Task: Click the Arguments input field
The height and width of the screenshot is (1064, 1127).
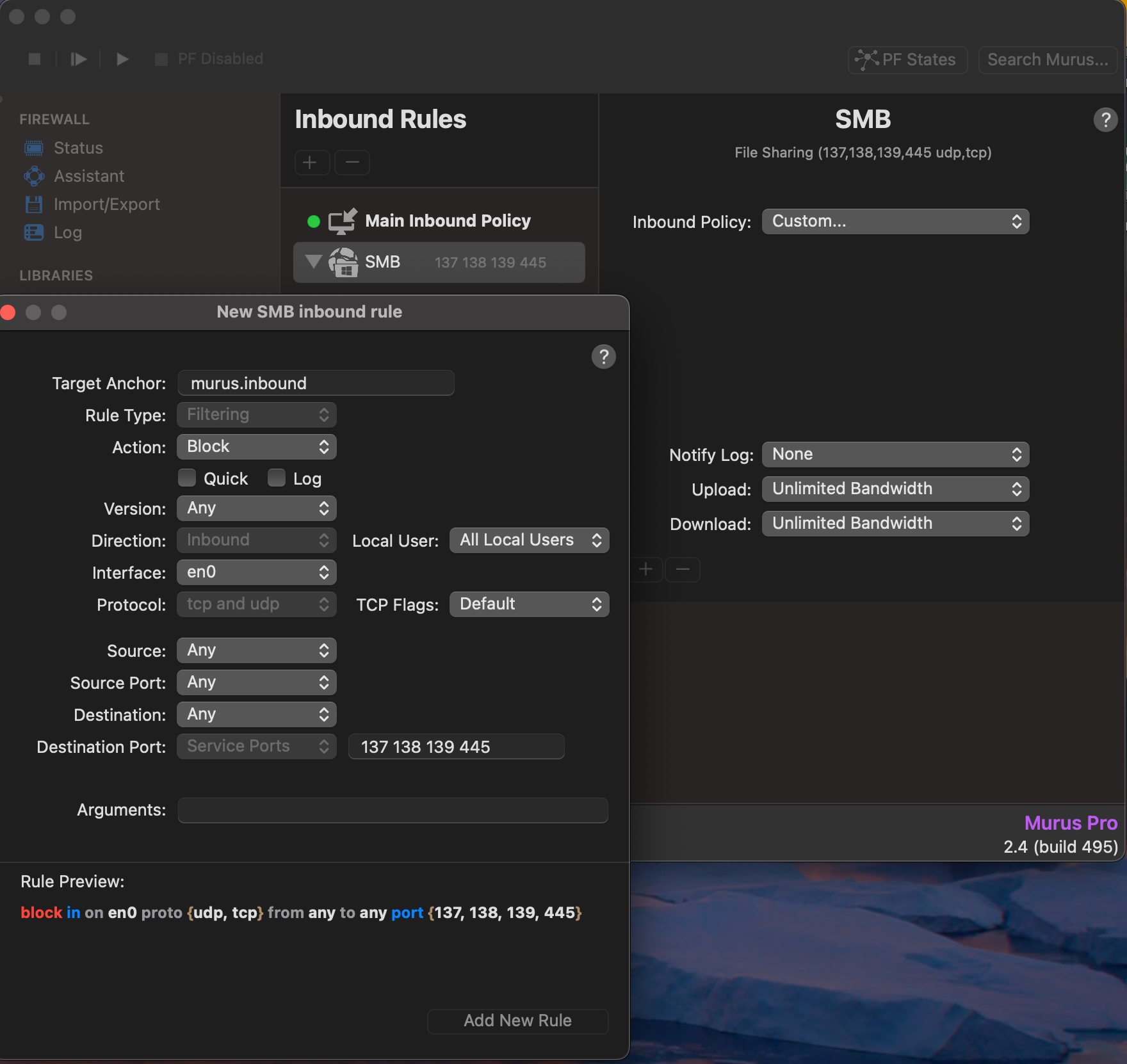Action: (x=393, y=810)
